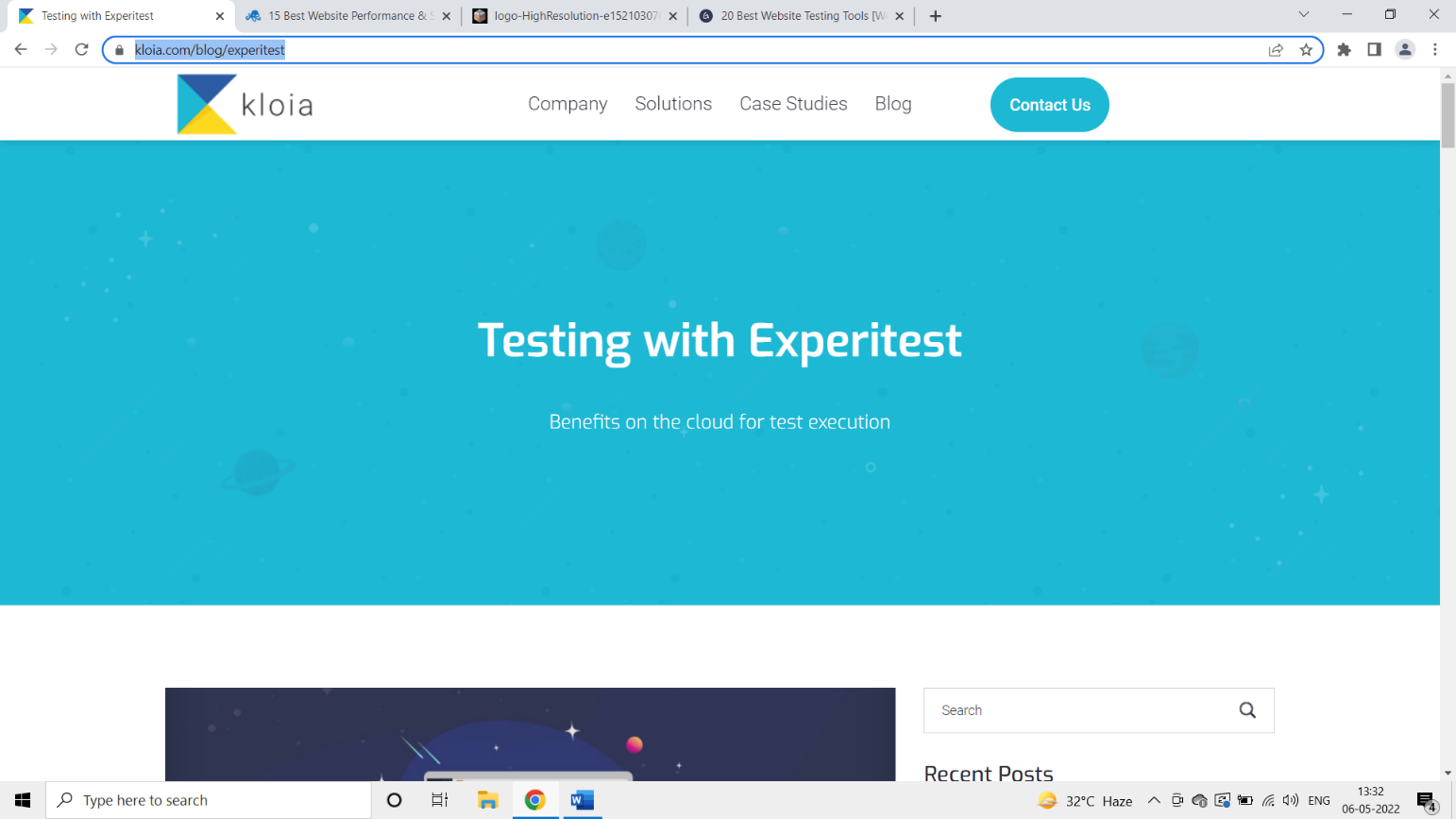Bookmark this tab with star icon
The image size is (1456, 819).
[1306, 50]
